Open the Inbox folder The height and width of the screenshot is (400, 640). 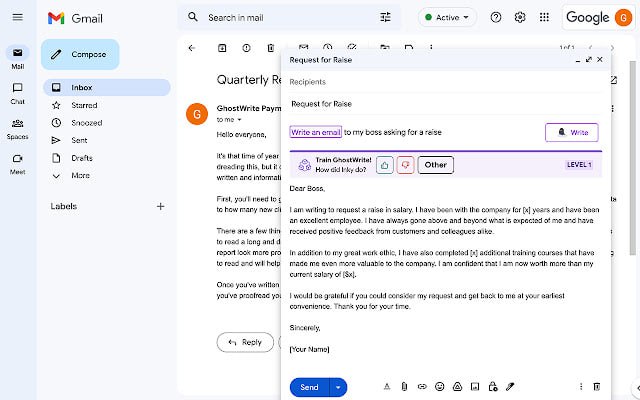(x=82, y=88)
